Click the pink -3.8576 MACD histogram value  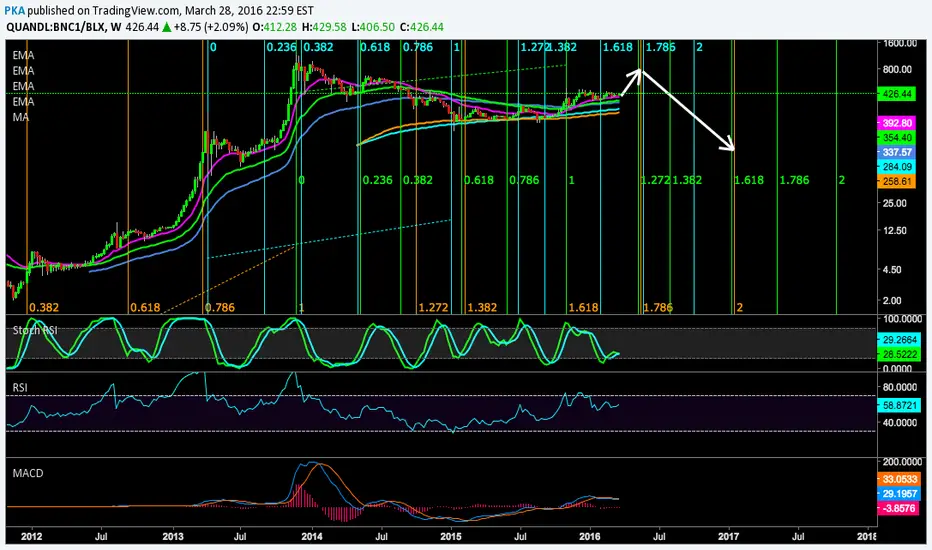point(899,508)
